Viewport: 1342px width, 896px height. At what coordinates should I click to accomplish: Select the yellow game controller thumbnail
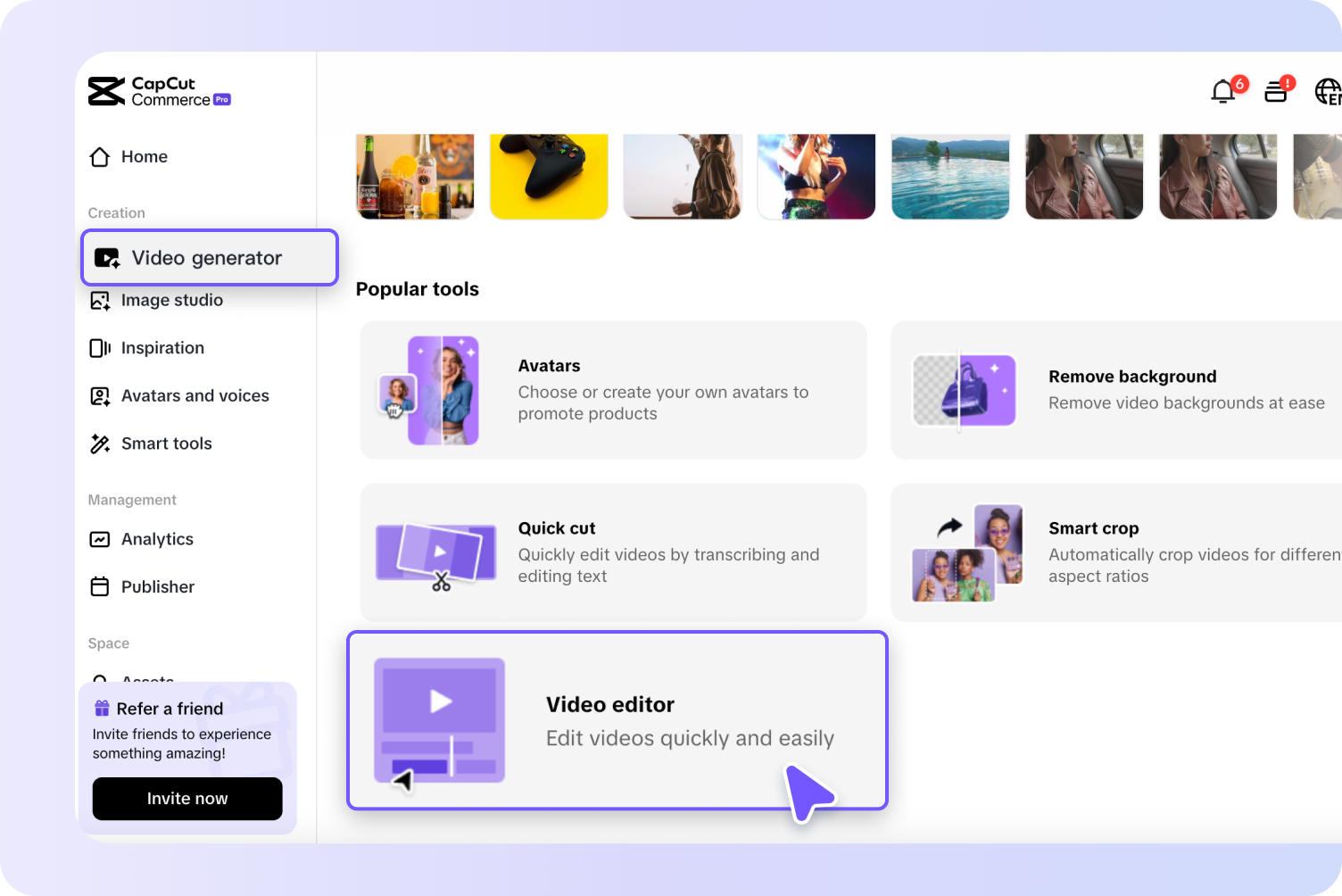coord(549,175)
